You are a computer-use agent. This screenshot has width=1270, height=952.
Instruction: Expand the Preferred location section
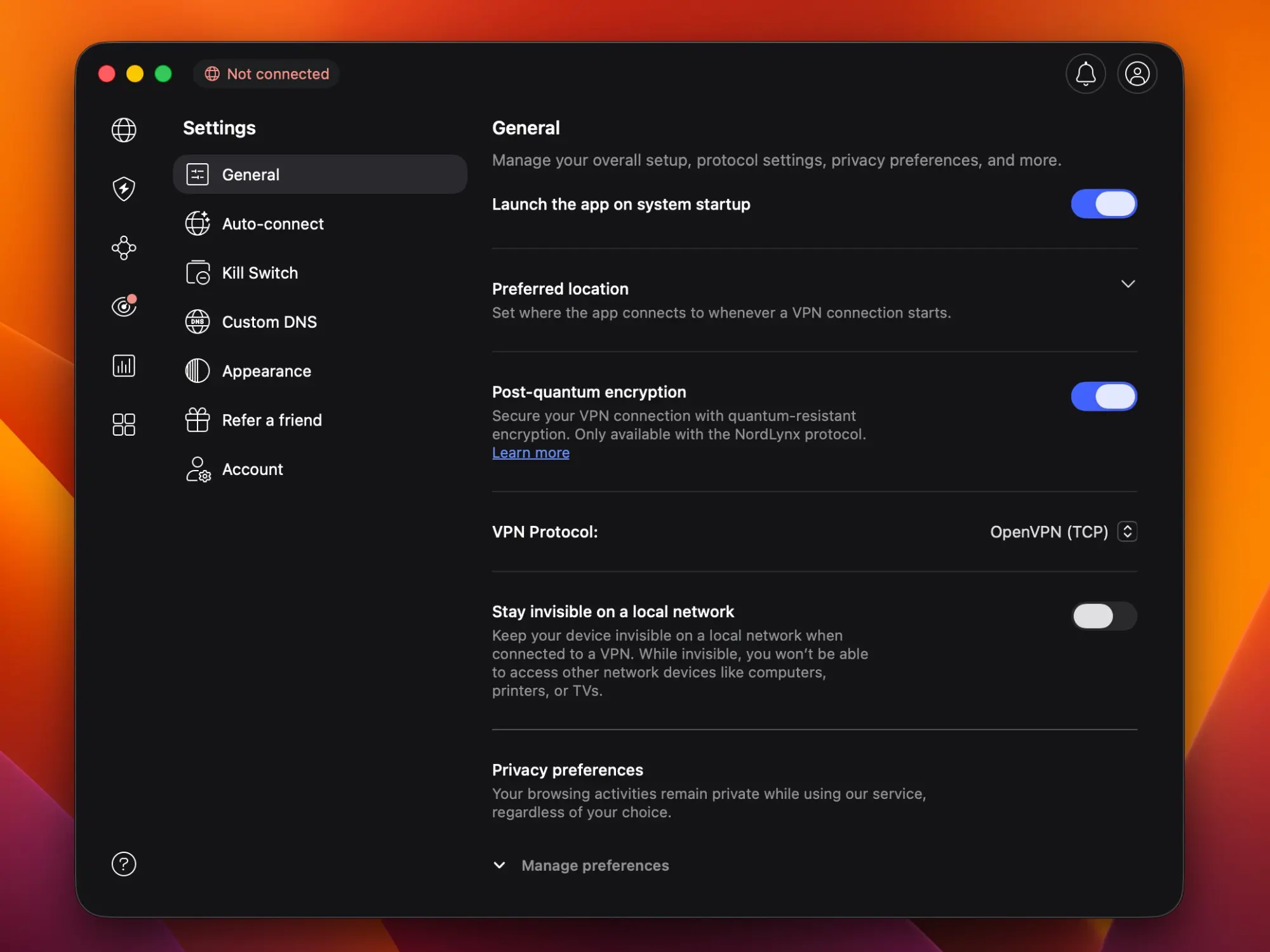1128,284
